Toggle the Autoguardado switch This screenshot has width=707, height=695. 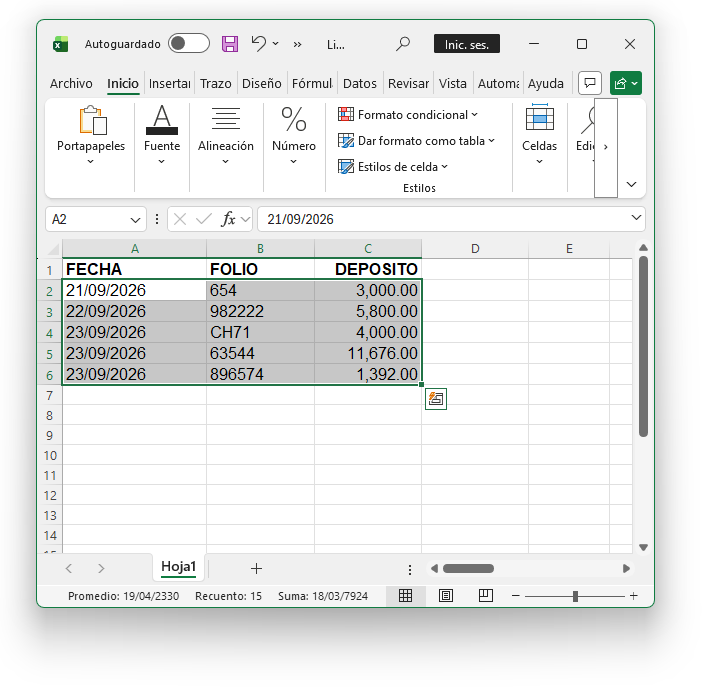click(x=188, y=44)
